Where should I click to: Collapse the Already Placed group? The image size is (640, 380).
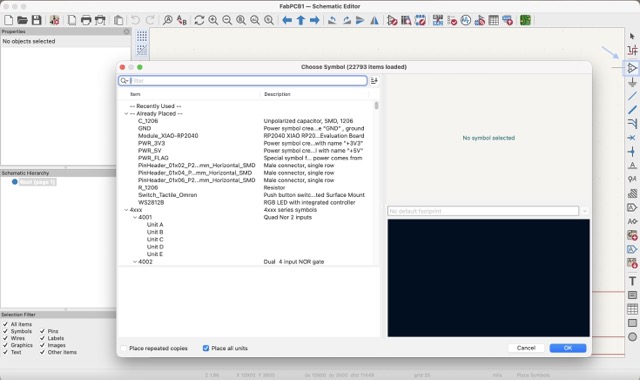(x=126, y=113)
